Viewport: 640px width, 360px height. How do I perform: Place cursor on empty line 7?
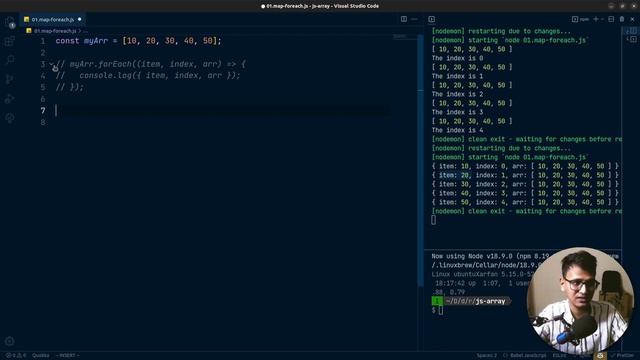pos(222,111)
